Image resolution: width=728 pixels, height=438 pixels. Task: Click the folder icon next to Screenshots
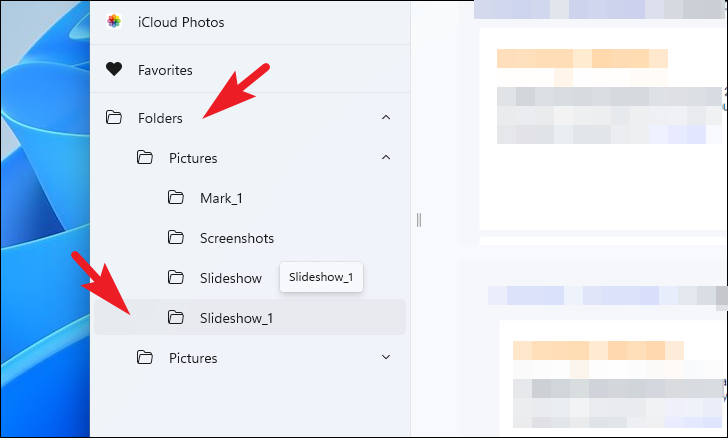176,238
